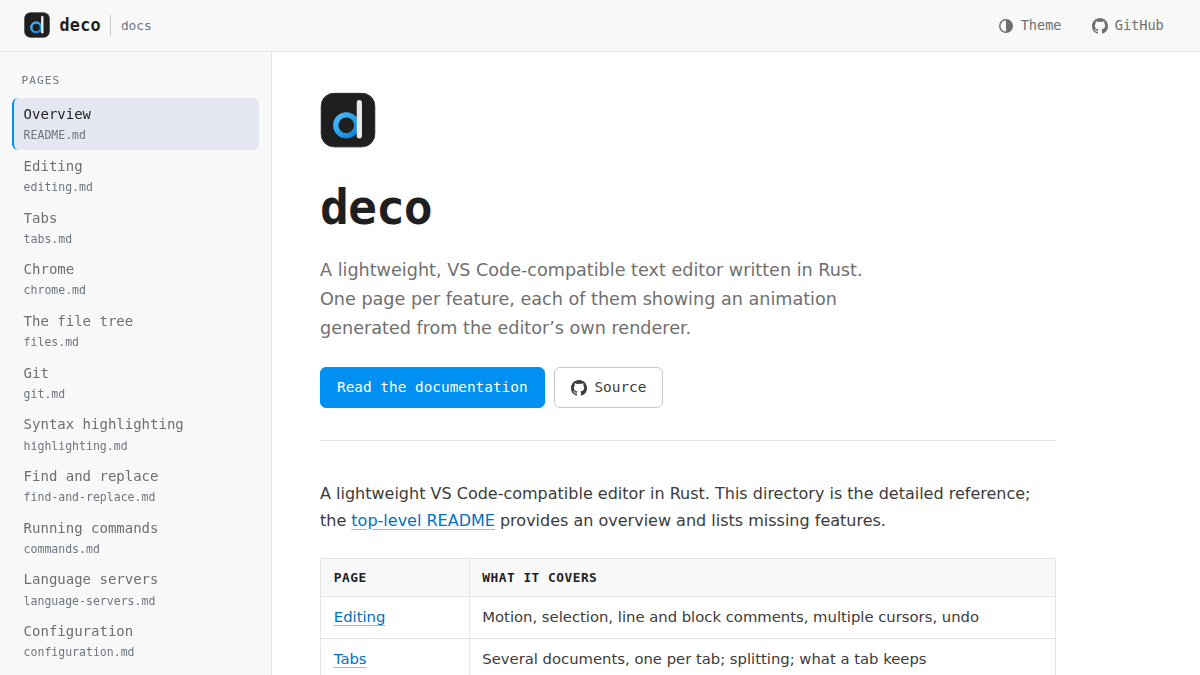Select Overview page in the sidebar

(x=136, y=124)
